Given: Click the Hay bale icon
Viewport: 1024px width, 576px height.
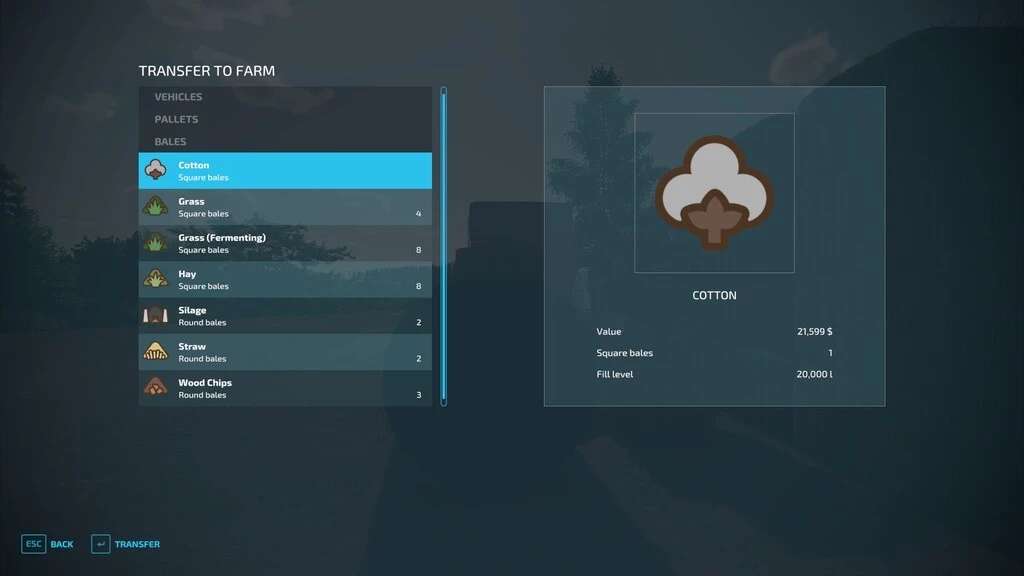Looking at the screenshot, I should point(156,279).
